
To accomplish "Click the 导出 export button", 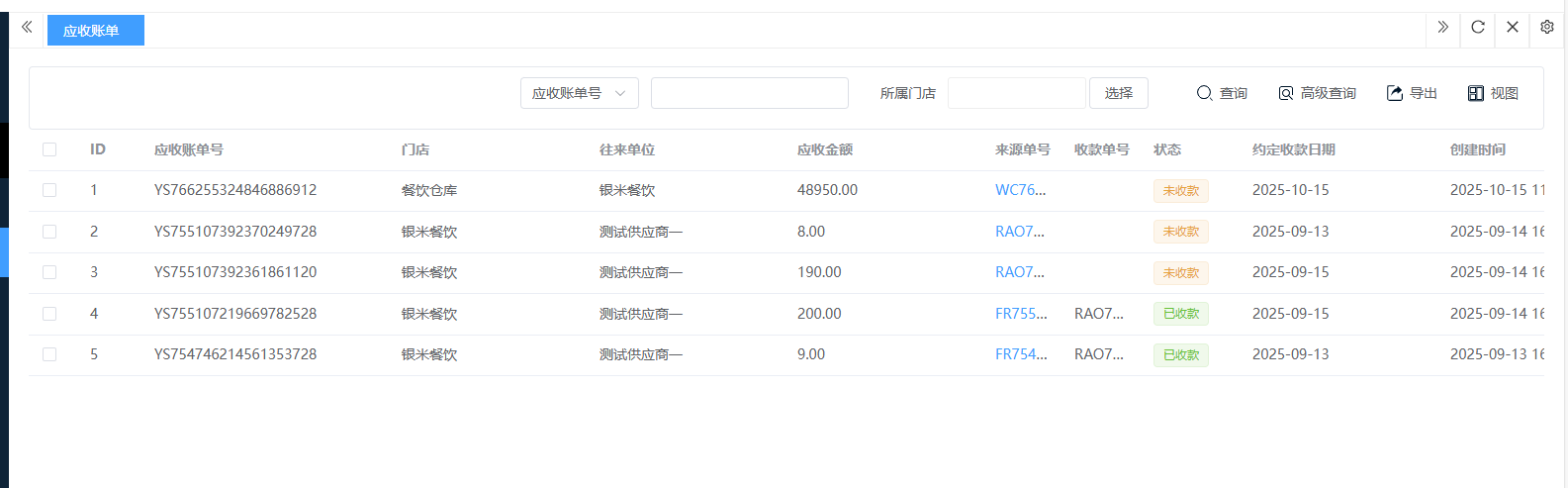I will [1412, 93].
